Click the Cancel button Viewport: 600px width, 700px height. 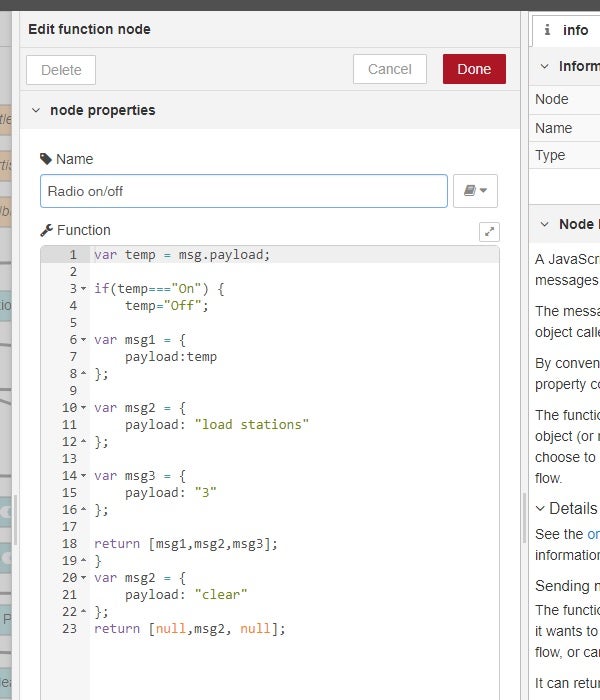390,69
